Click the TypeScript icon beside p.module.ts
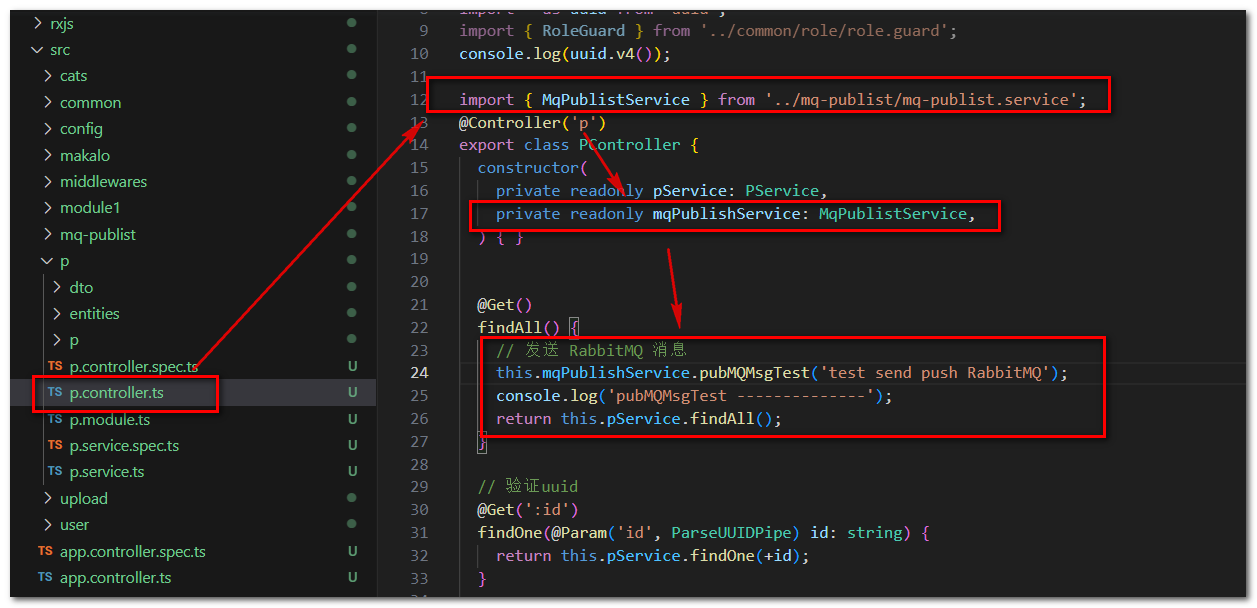The height and width of the screenshot is (608, 1257). pyautogui.click(x=54, y=419)
